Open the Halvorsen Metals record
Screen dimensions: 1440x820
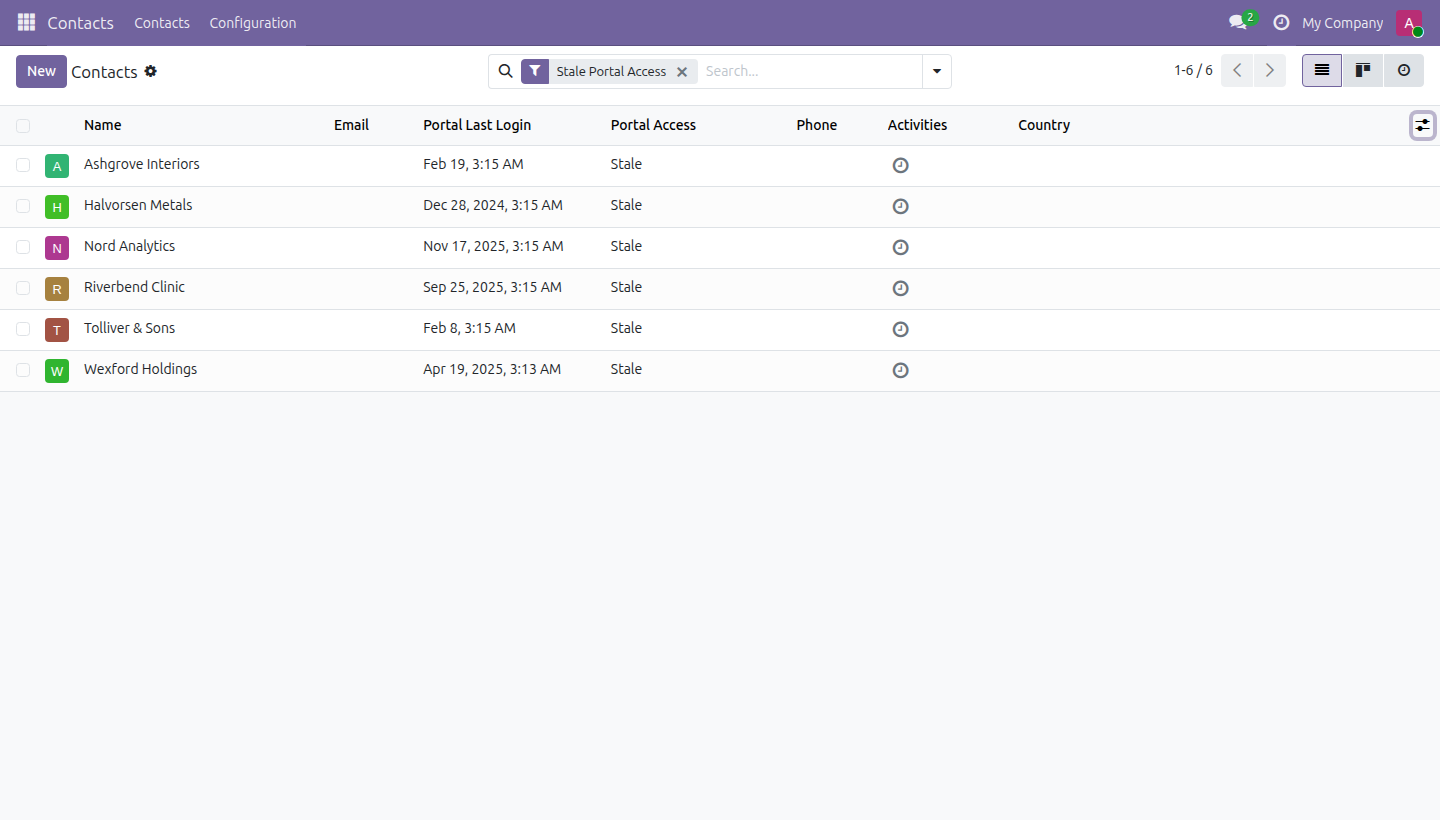pos(138,205)
